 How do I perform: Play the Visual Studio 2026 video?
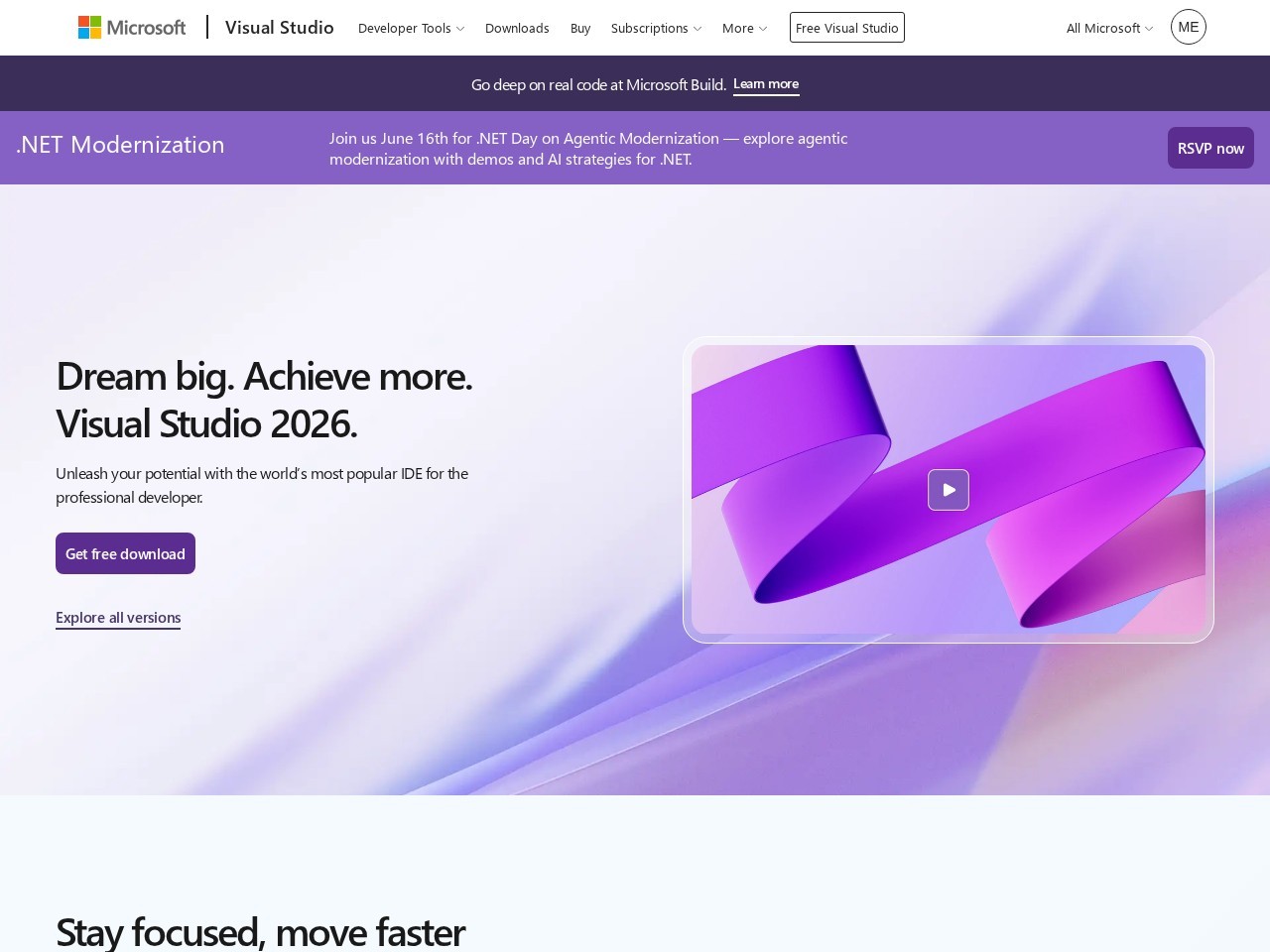point(949,490)
